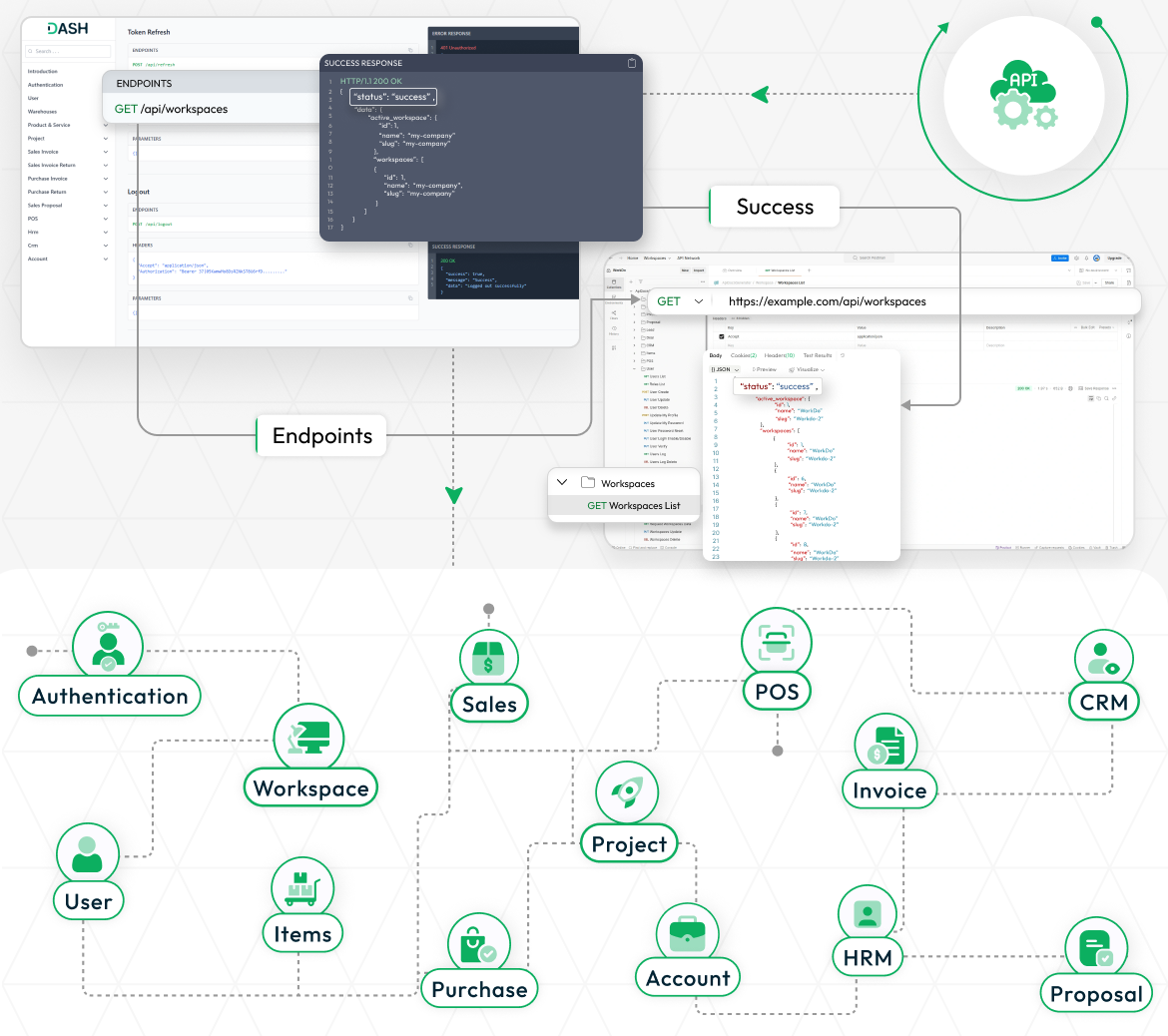The width and height of the screenshot is (1168, 1036).
Task: Collapse the Workspaces folder chevron
Action: point(562,483)
